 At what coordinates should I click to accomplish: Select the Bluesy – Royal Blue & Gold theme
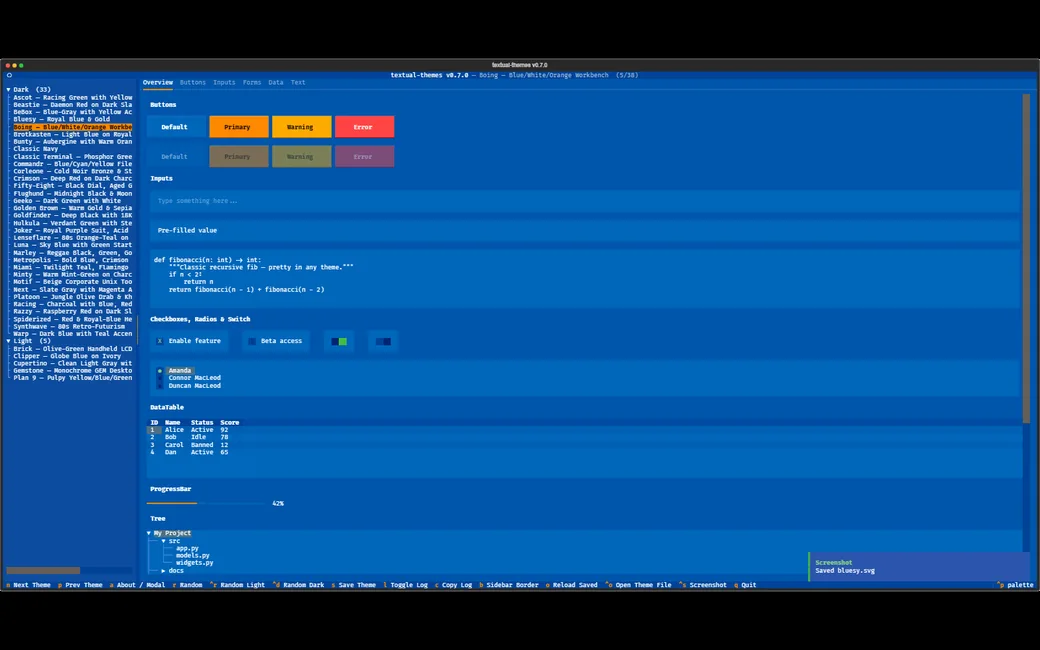[62, 119]
